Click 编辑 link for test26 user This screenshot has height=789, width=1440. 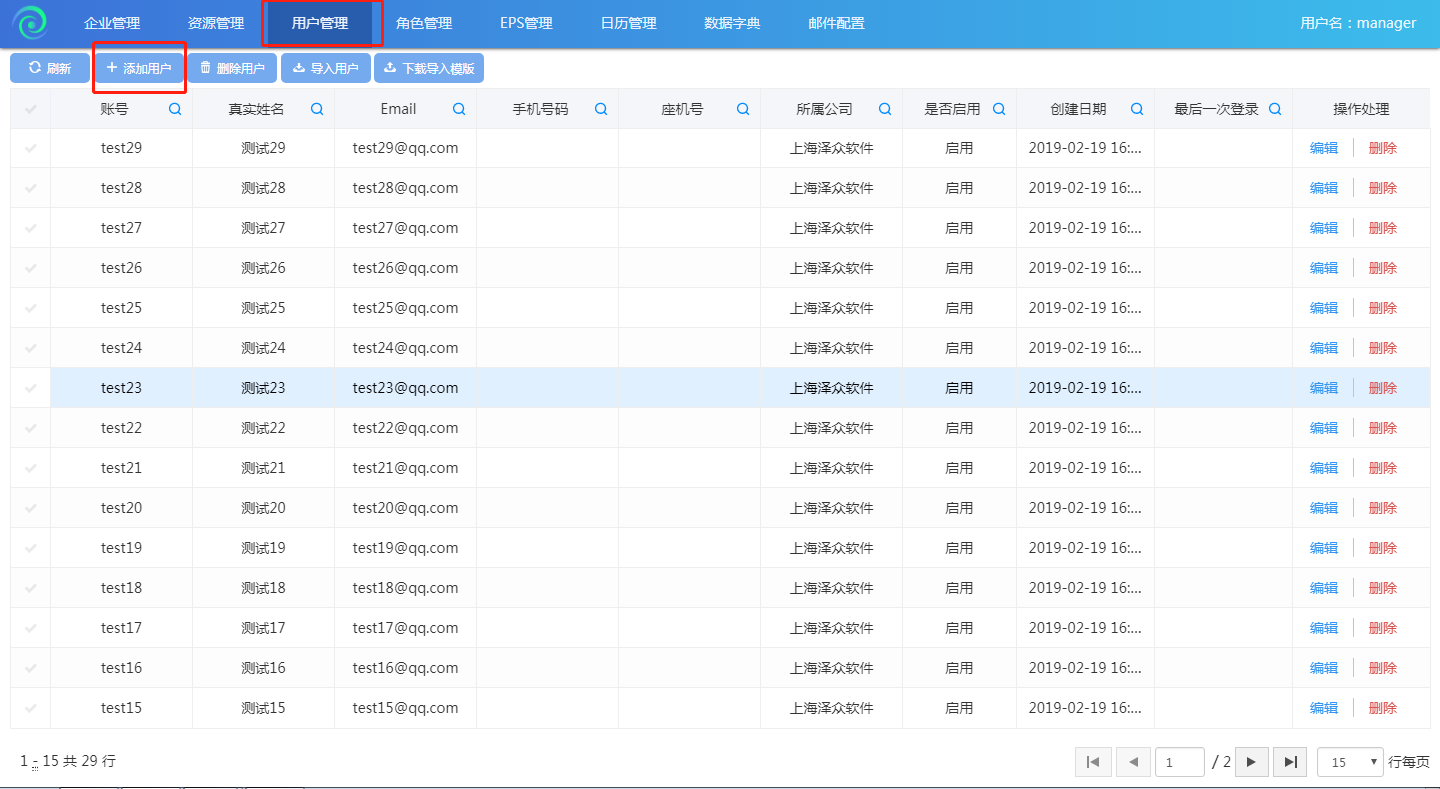coord(1323,268)
